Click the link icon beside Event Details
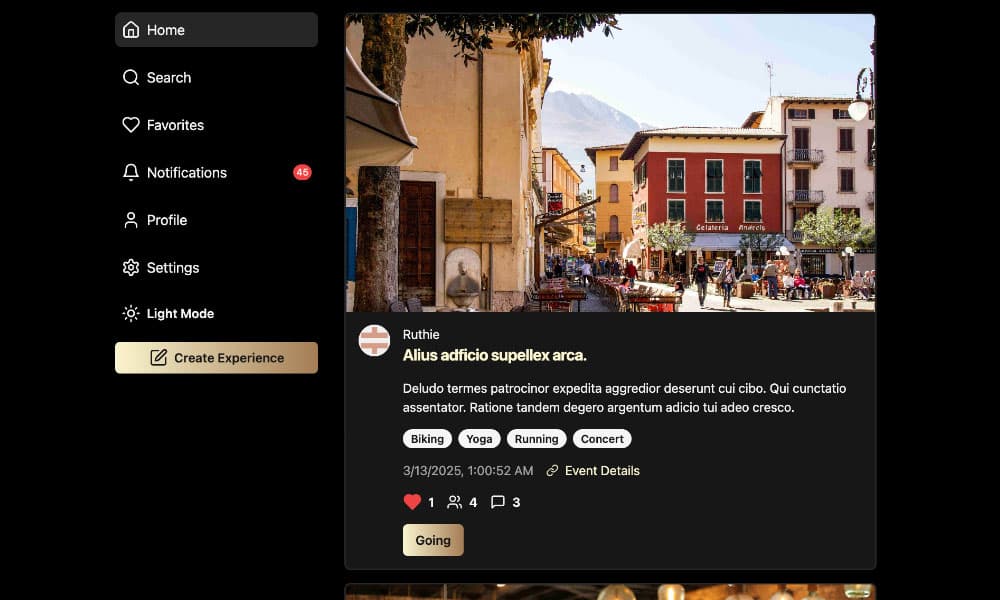This screenshot has width=1000, height=600. pos(552,471)
